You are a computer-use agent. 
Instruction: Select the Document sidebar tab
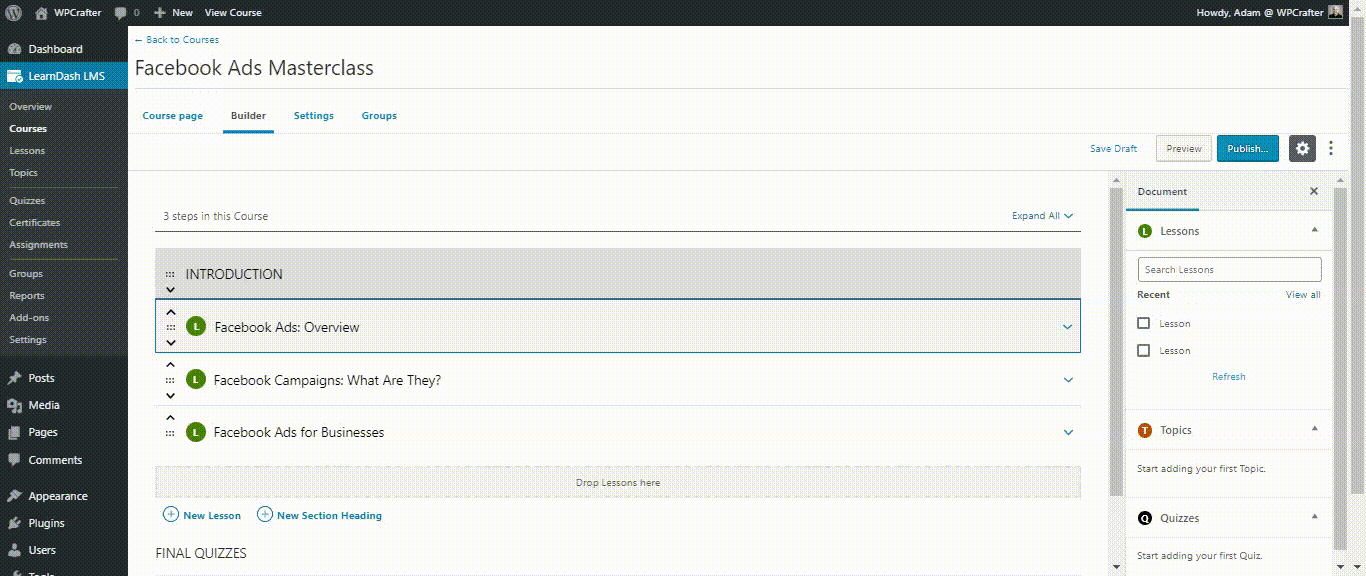tap(1162, 192)
